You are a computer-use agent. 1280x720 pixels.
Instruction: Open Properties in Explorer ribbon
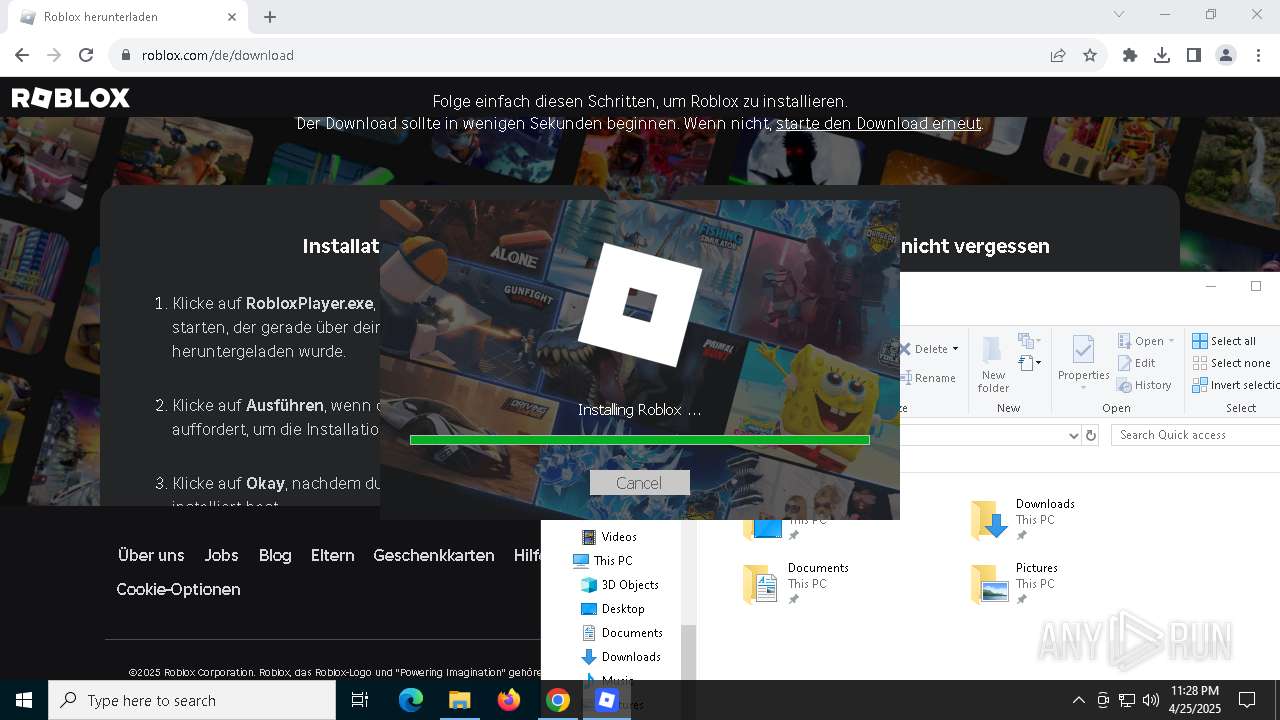(1084, 364)
